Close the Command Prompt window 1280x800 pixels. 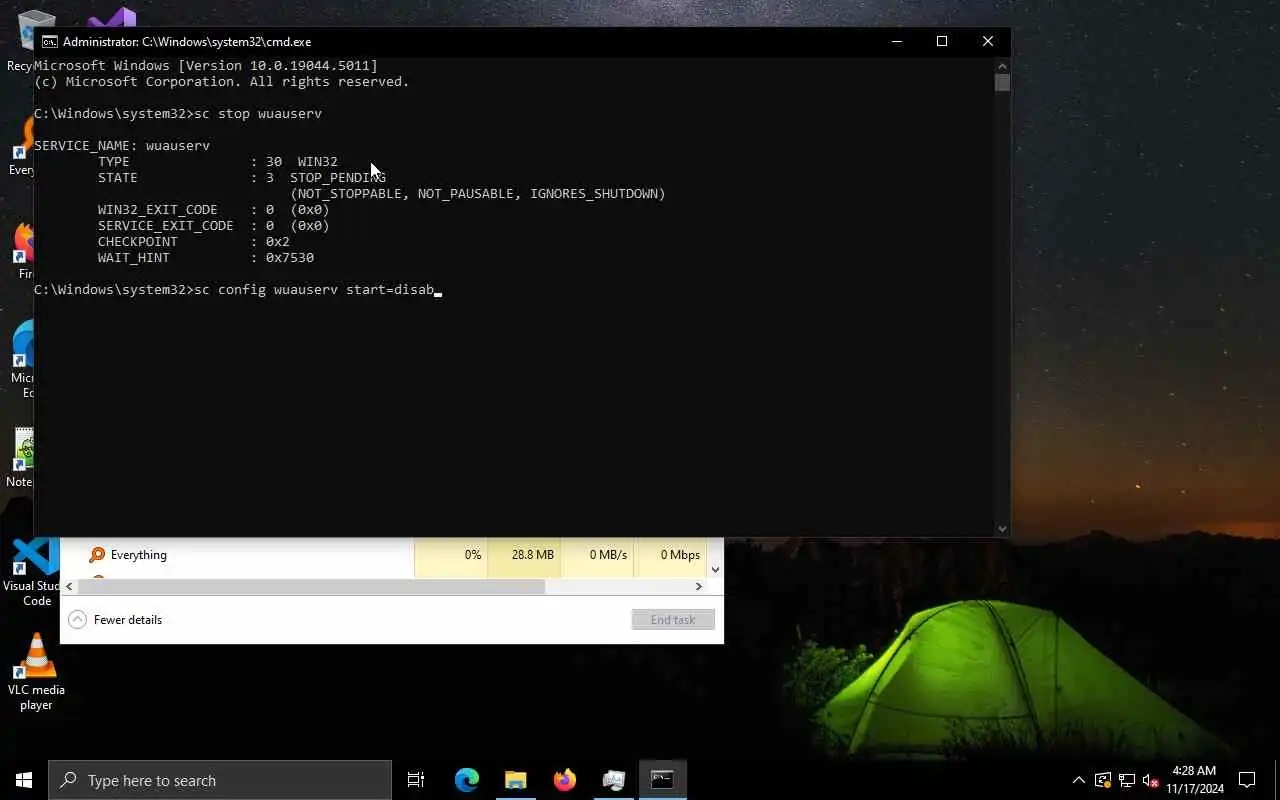coord(988,41)
